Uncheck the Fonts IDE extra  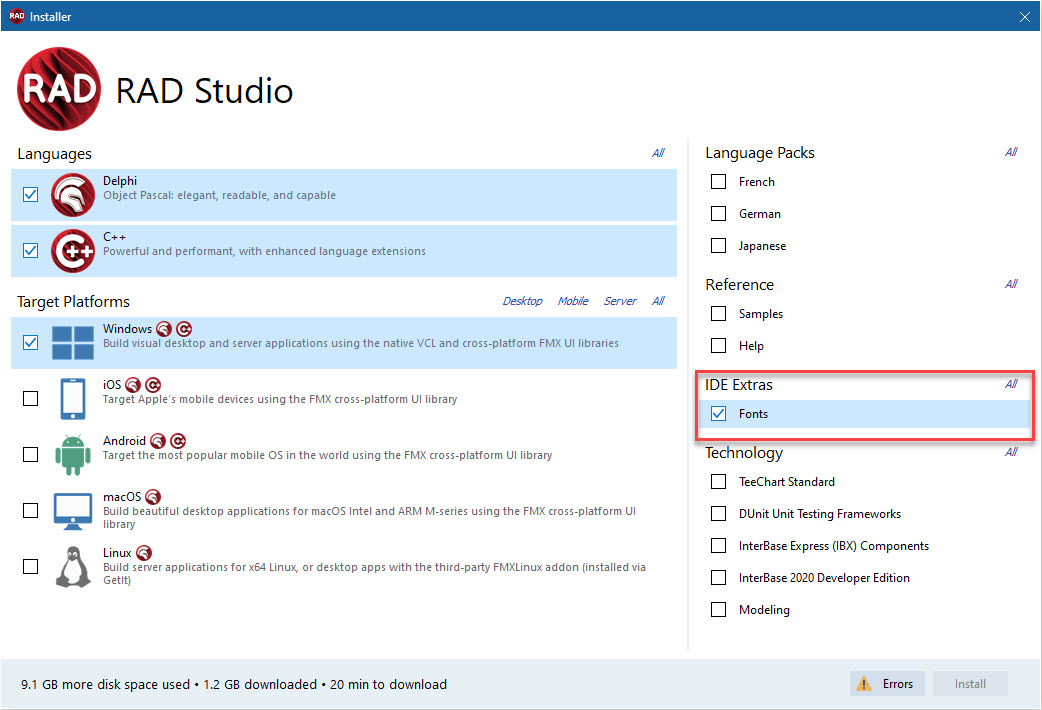pos(718,414)
